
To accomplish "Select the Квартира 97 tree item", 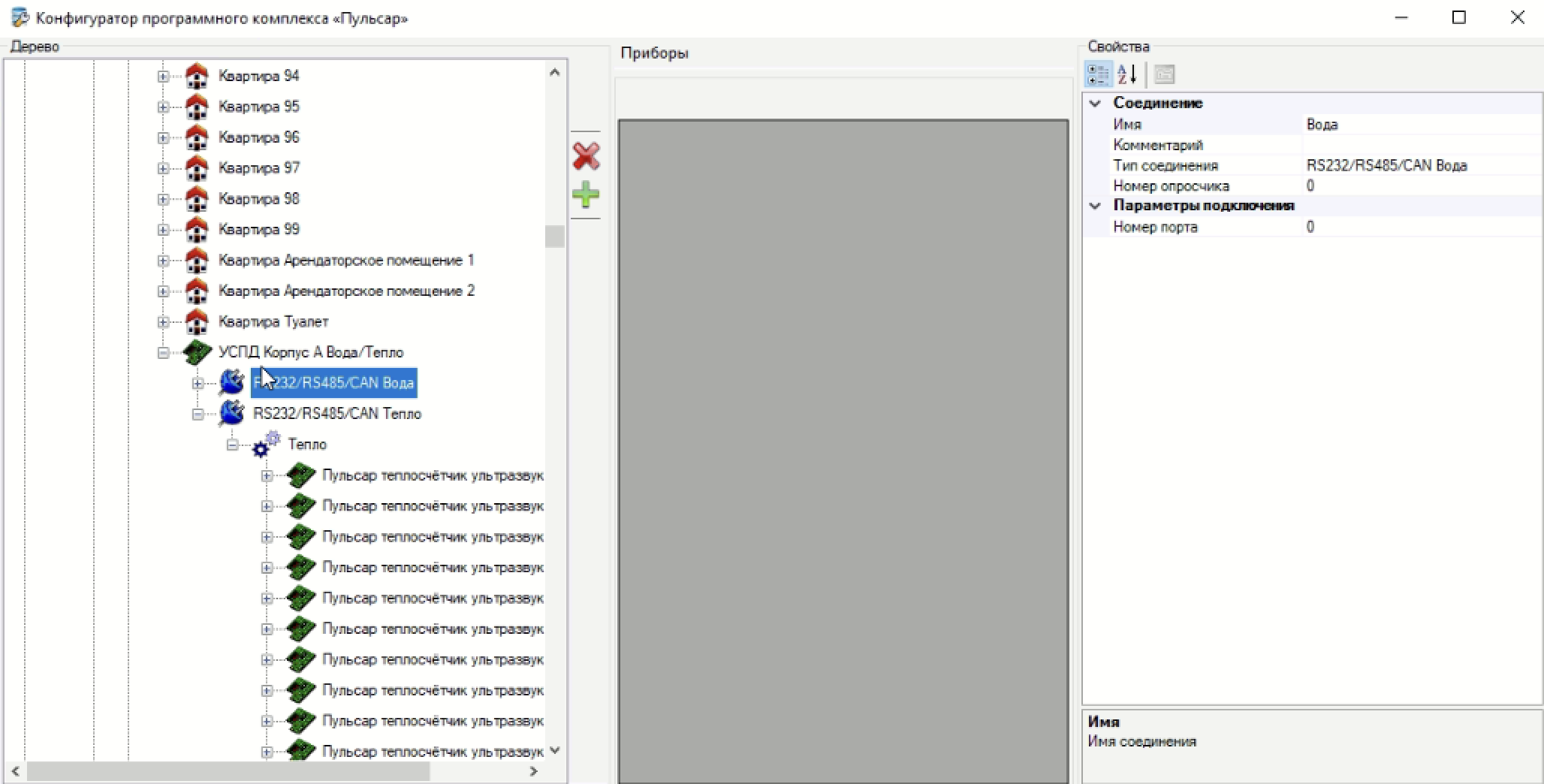I will [x=258, y=168].
